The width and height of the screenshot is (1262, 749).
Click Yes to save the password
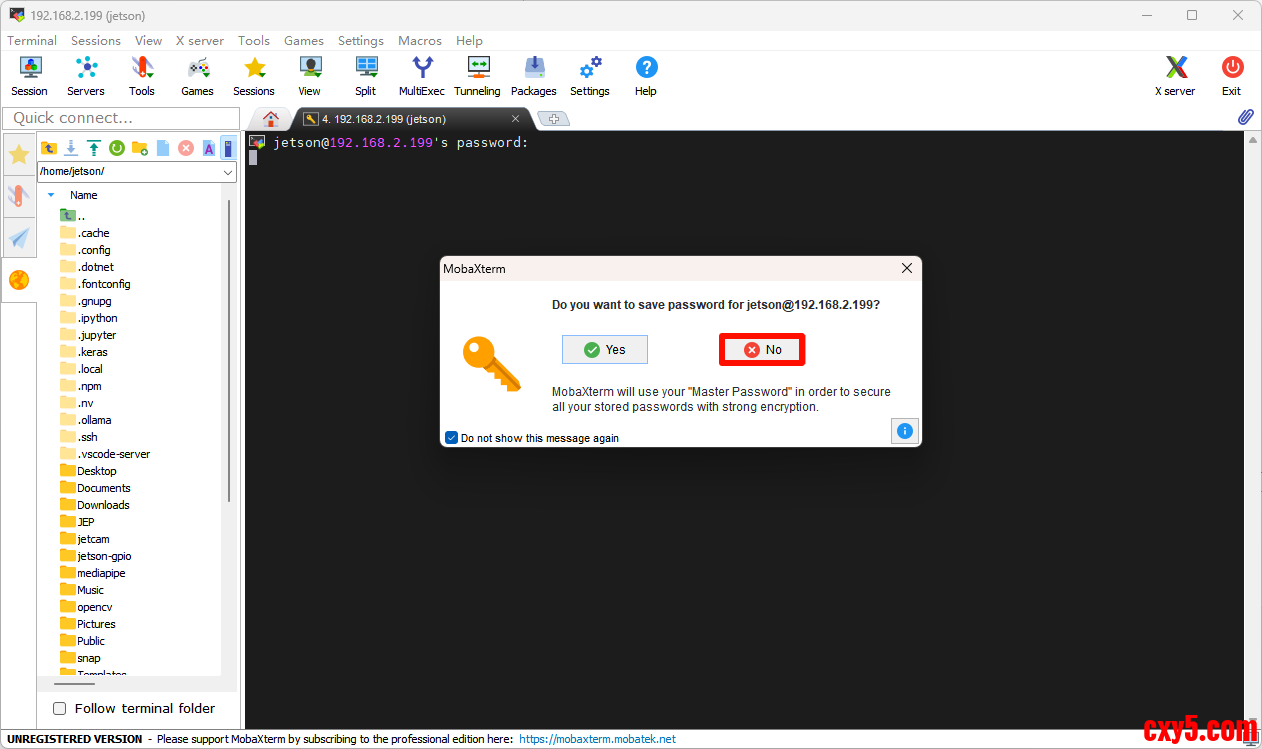(604, 349)
